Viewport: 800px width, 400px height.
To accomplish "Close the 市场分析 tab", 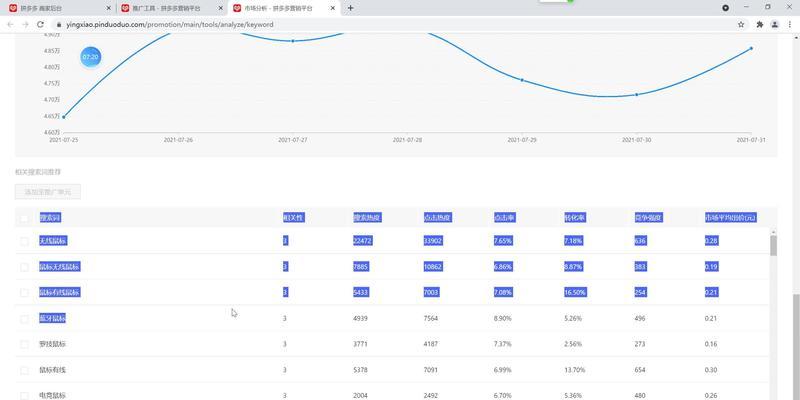I will 333,8.
